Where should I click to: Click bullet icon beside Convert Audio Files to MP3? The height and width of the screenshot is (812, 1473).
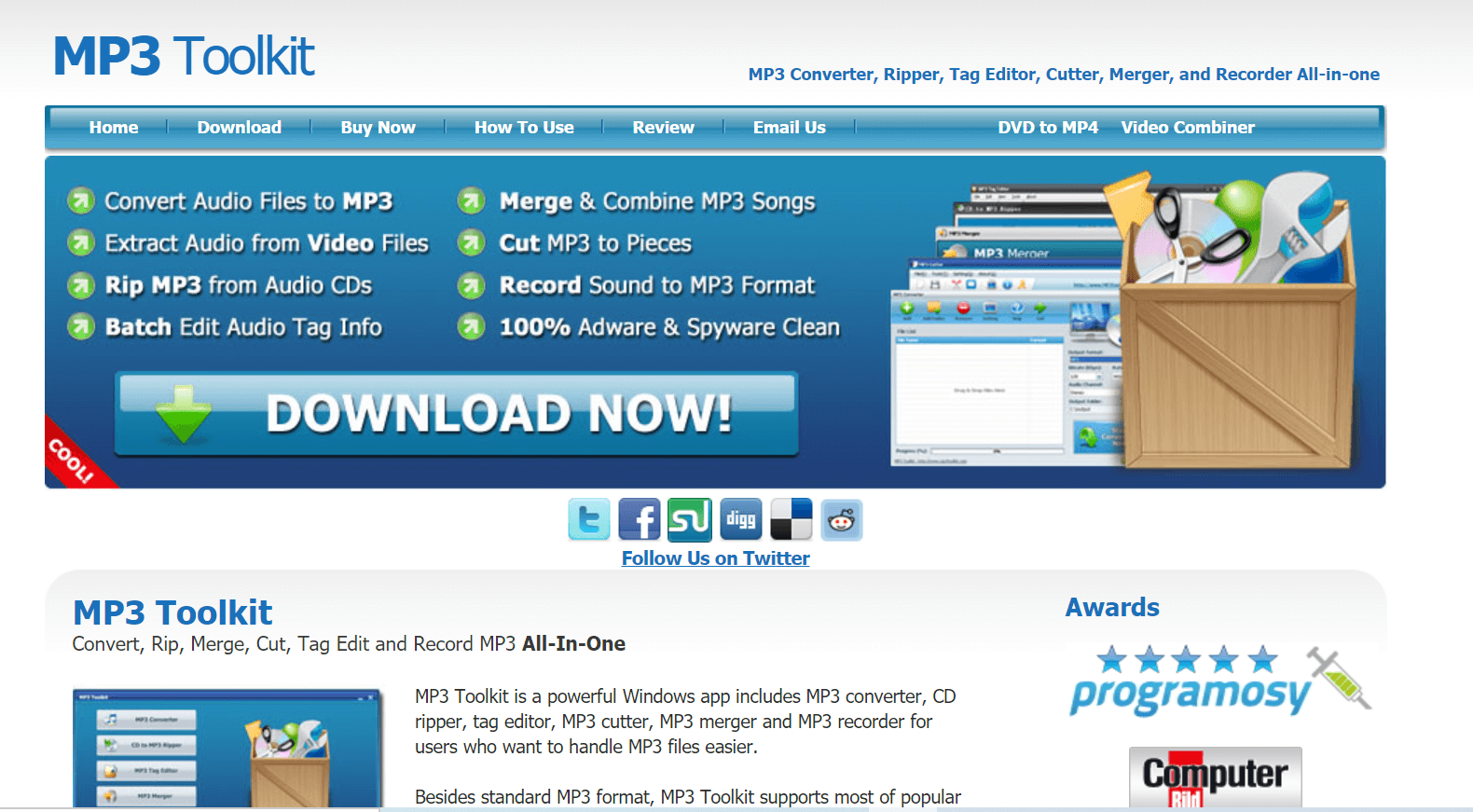point(81,200)
